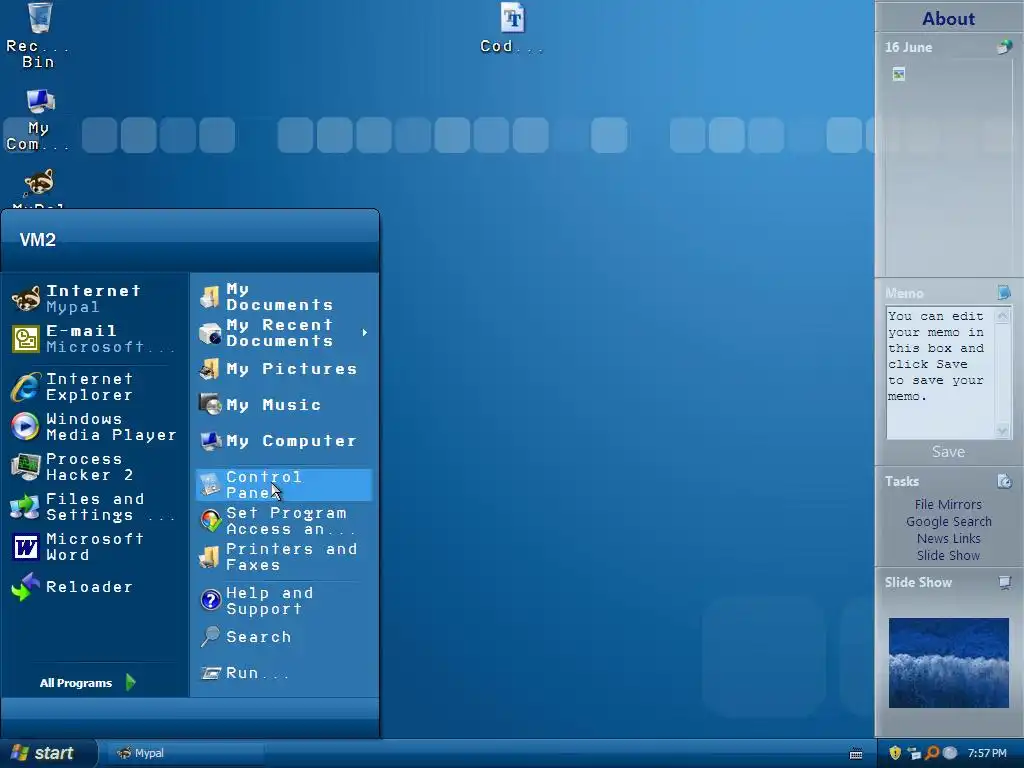Open Recycle Bin desktop icon
This screenshot has width=1024, height=768.
pos(38,34)
